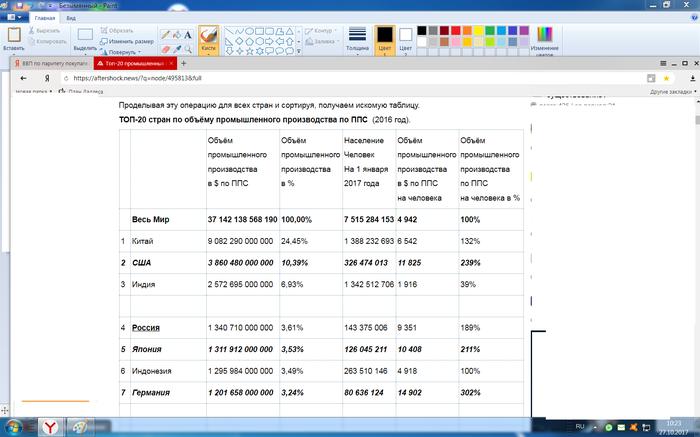Open the Выделить selection dropdown

point(87,48)
